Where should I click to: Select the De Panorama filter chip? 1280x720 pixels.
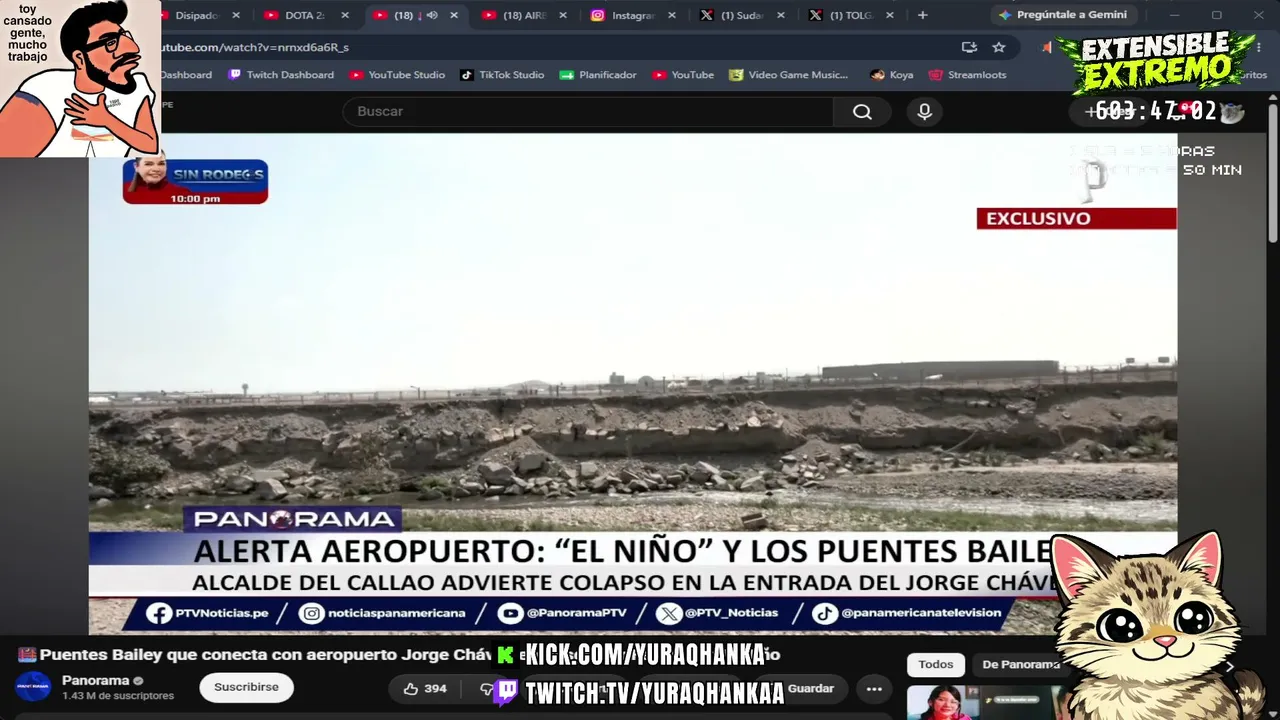point(1020,665)
